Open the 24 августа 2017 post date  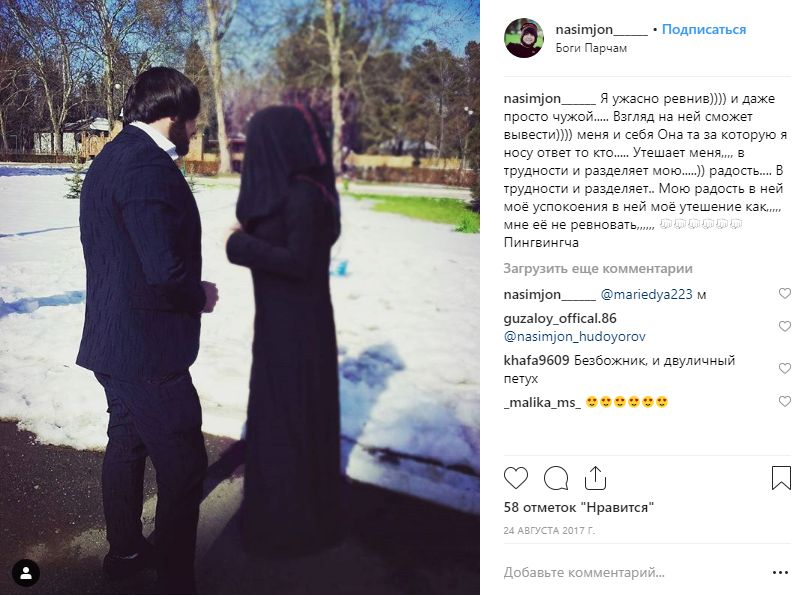click(549, 530)
